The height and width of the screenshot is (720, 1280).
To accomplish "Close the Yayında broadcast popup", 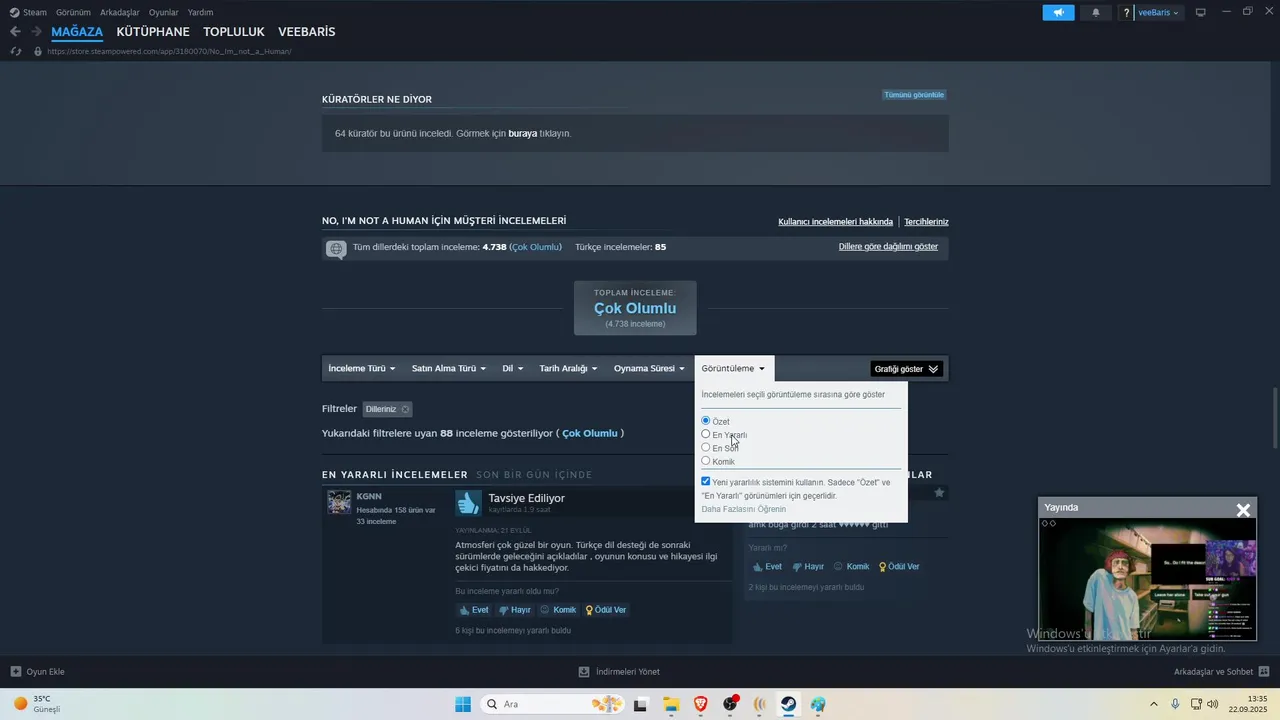I will tap(1243, 510).
